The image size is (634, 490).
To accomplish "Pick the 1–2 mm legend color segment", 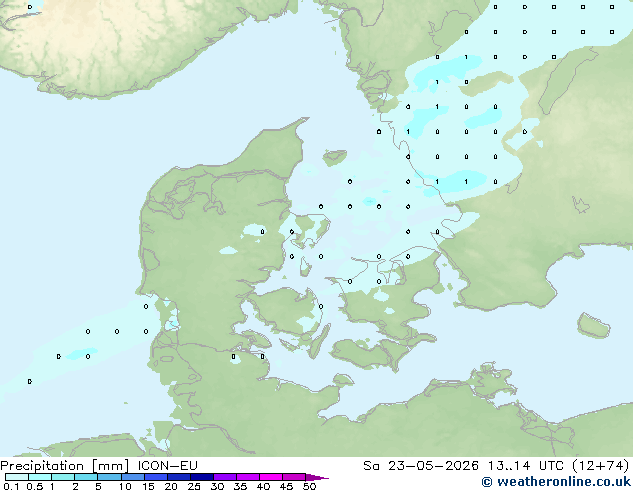I will tap(63, 477).
